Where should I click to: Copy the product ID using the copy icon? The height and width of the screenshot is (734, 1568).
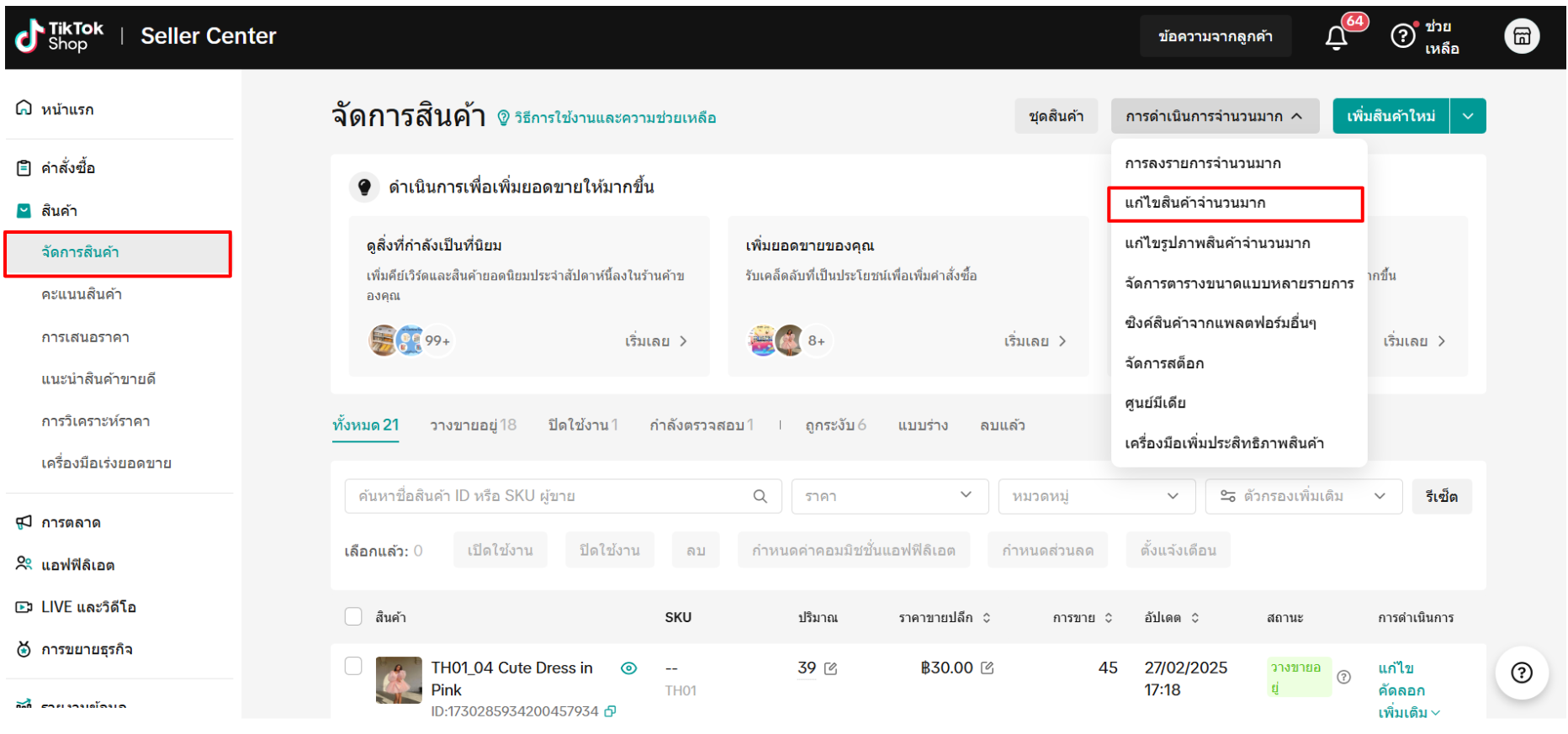point(610,711)
